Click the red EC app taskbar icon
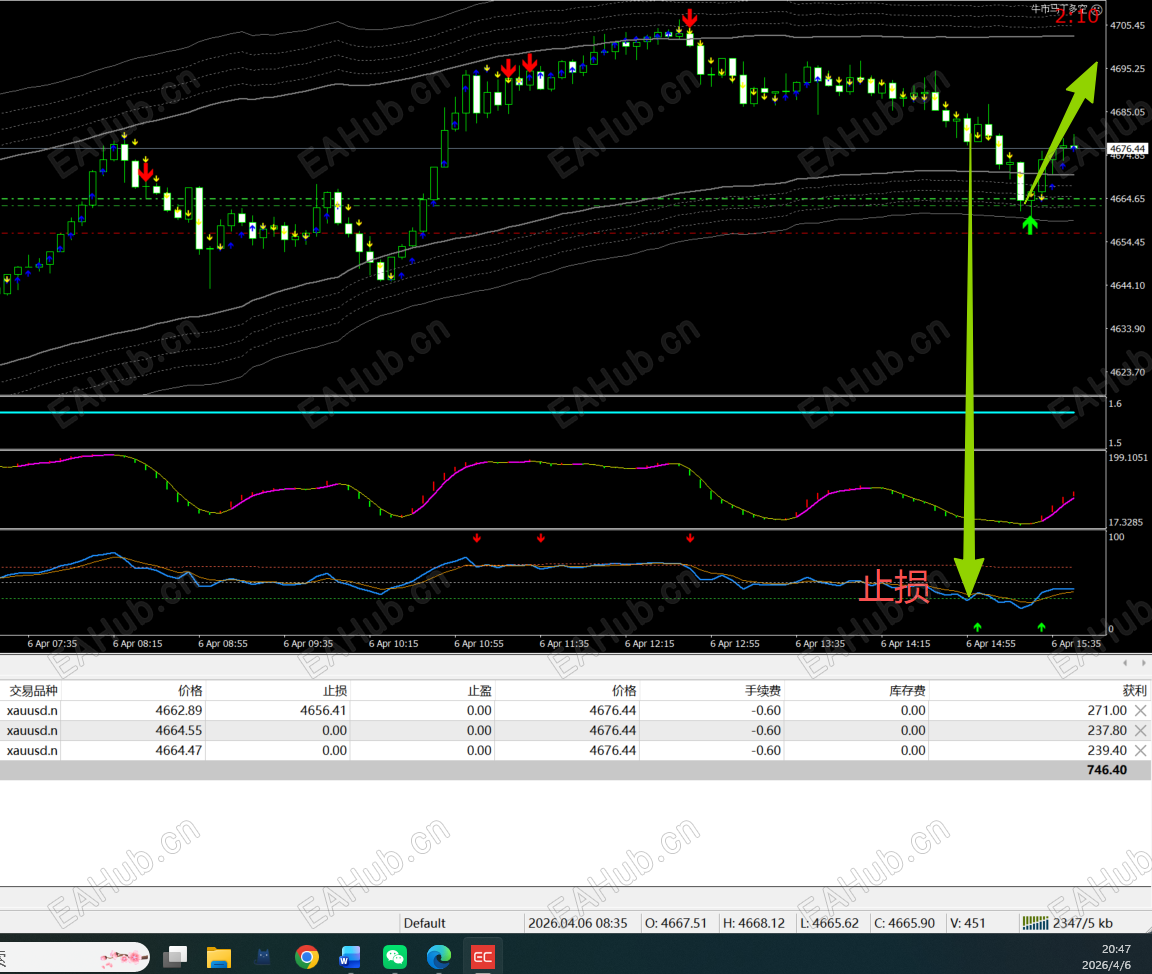The image size is (1152, 974). 483,958
